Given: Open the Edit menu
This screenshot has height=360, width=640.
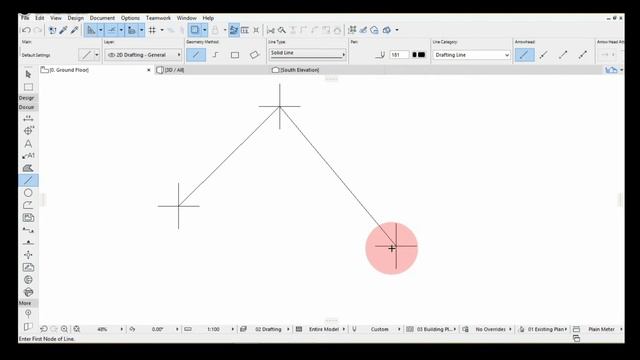Looking at the screenshot, I should pos(40,18).
